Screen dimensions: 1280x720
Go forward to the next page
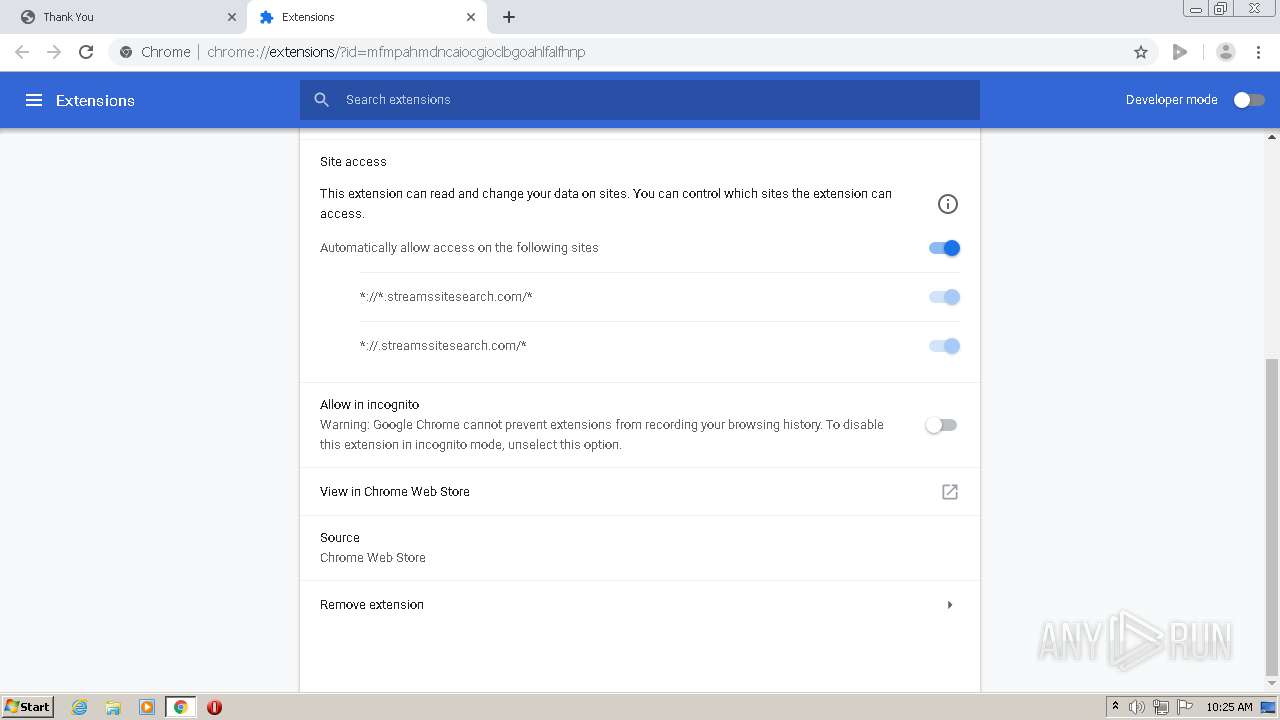(x=54, y=52)
